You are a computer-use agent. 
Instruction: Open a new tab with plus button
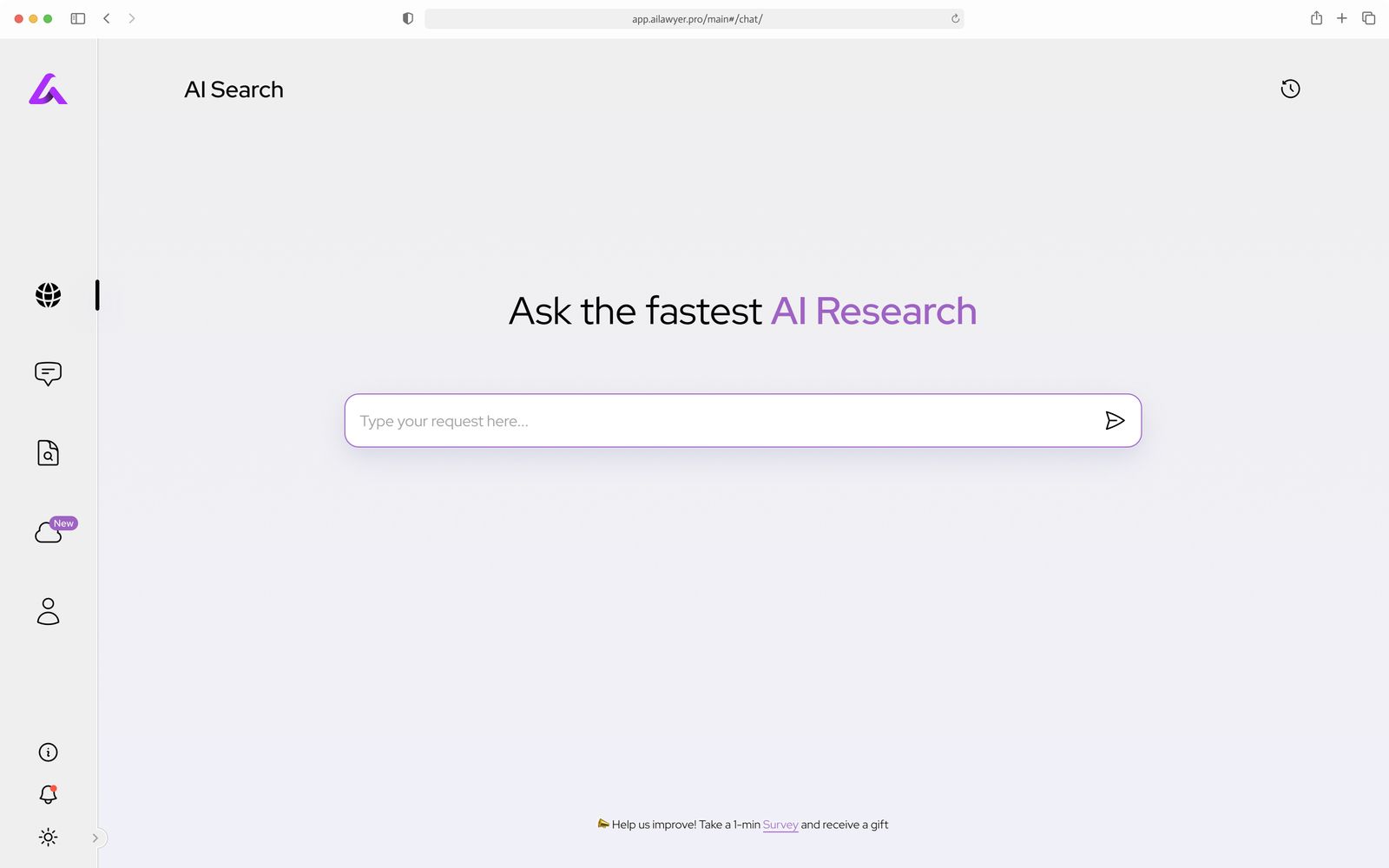pyautogui.click(x=1341, y=18)
